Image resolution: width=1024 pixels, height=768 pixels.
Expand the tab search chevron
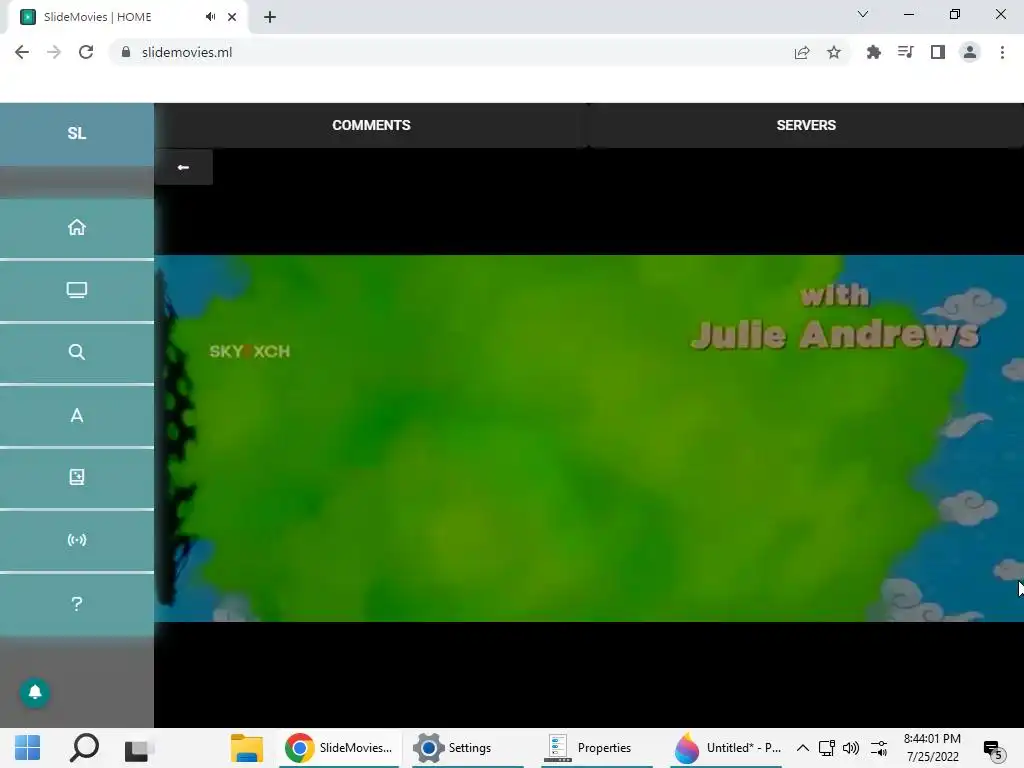pyautogui.click(x=863, y=14)
